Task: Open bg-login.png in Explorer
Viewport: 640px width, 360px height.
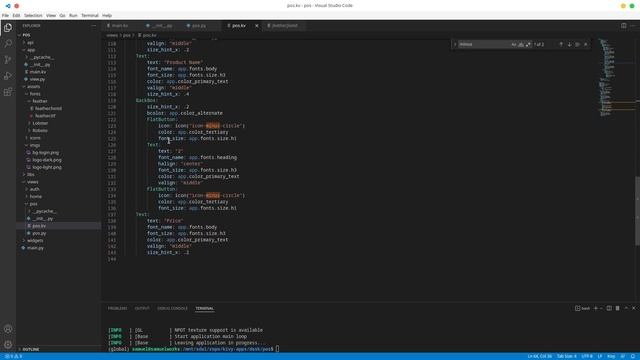Action: coord(46,153)
